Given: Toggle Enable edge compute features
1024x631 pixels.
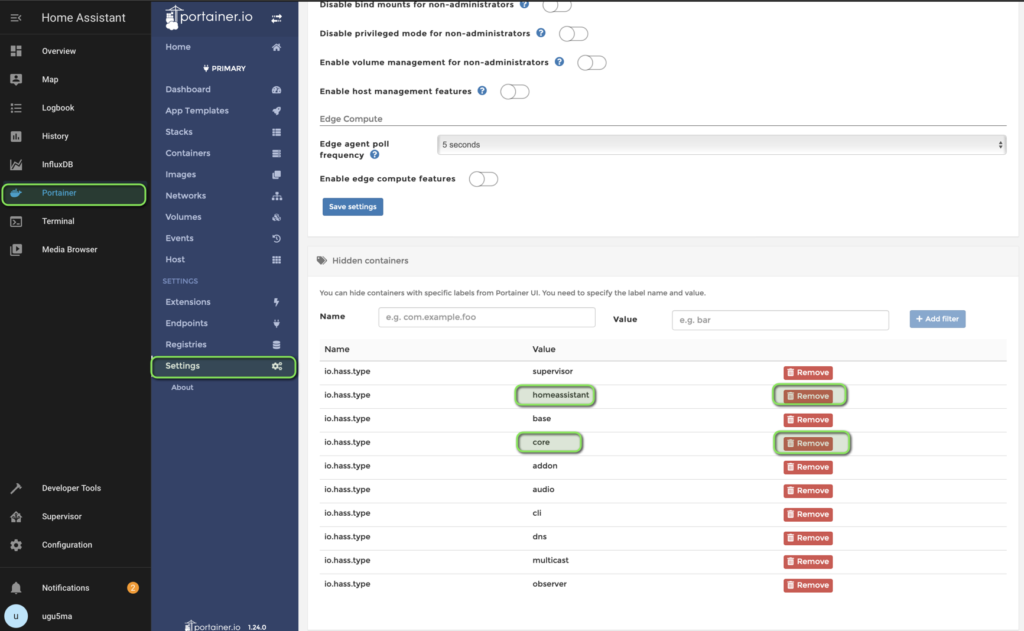Looking at the screenshot, I should tap(483, 179).
